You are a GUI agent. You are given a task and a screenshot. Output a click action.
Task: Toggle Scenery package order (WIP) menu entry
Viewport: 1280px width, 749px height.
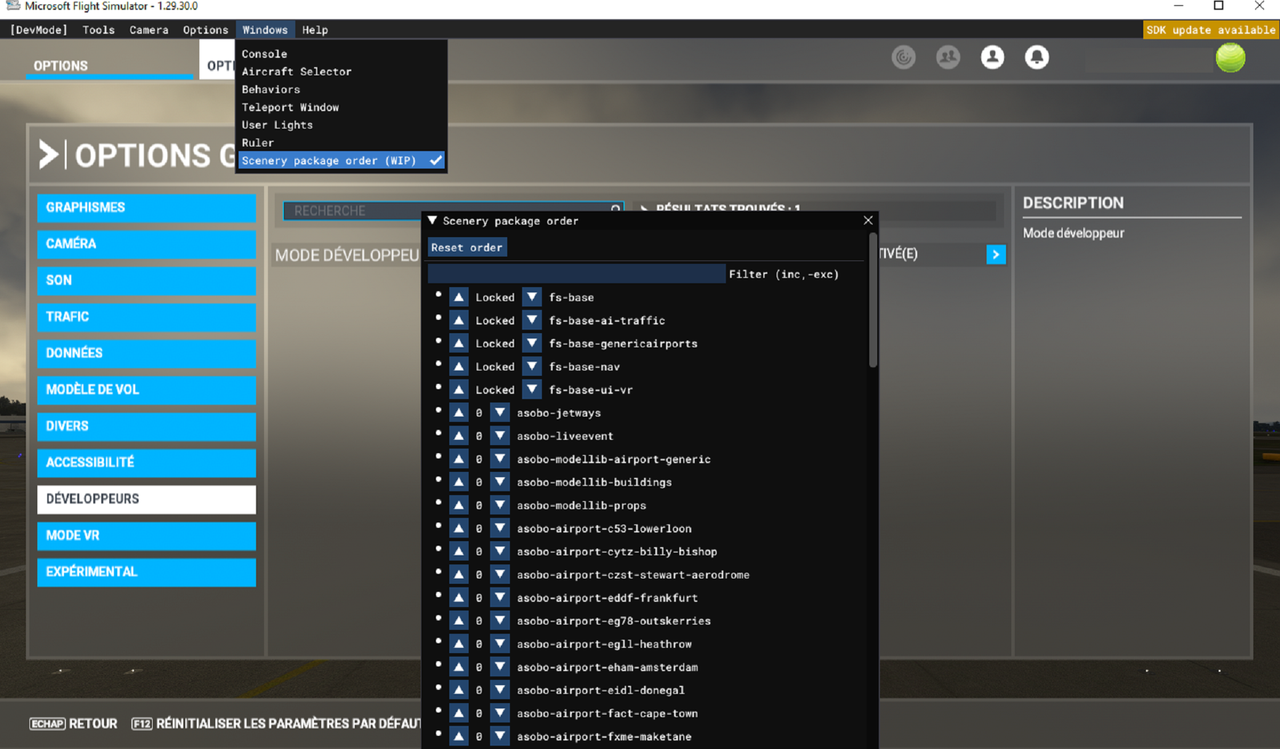(x=341, y=160)
